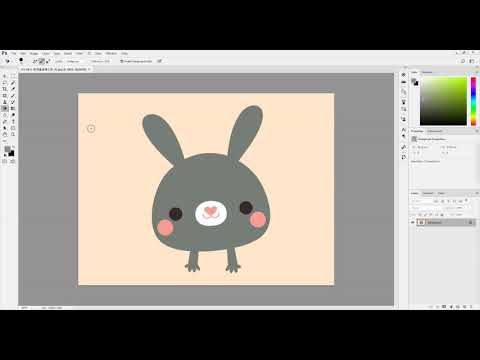Switch to the Swatches tab

(427, 72)
